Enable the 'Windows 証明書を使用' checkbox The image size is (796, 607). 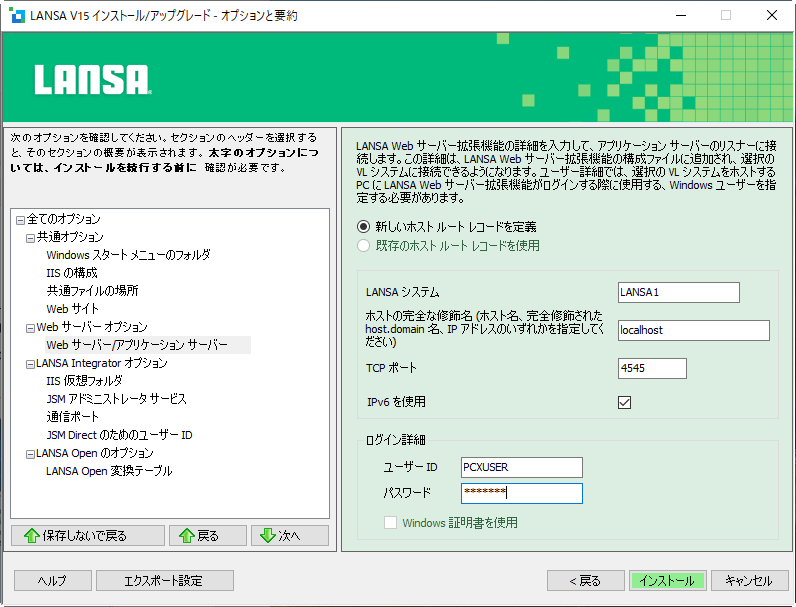tap(390, 523)
